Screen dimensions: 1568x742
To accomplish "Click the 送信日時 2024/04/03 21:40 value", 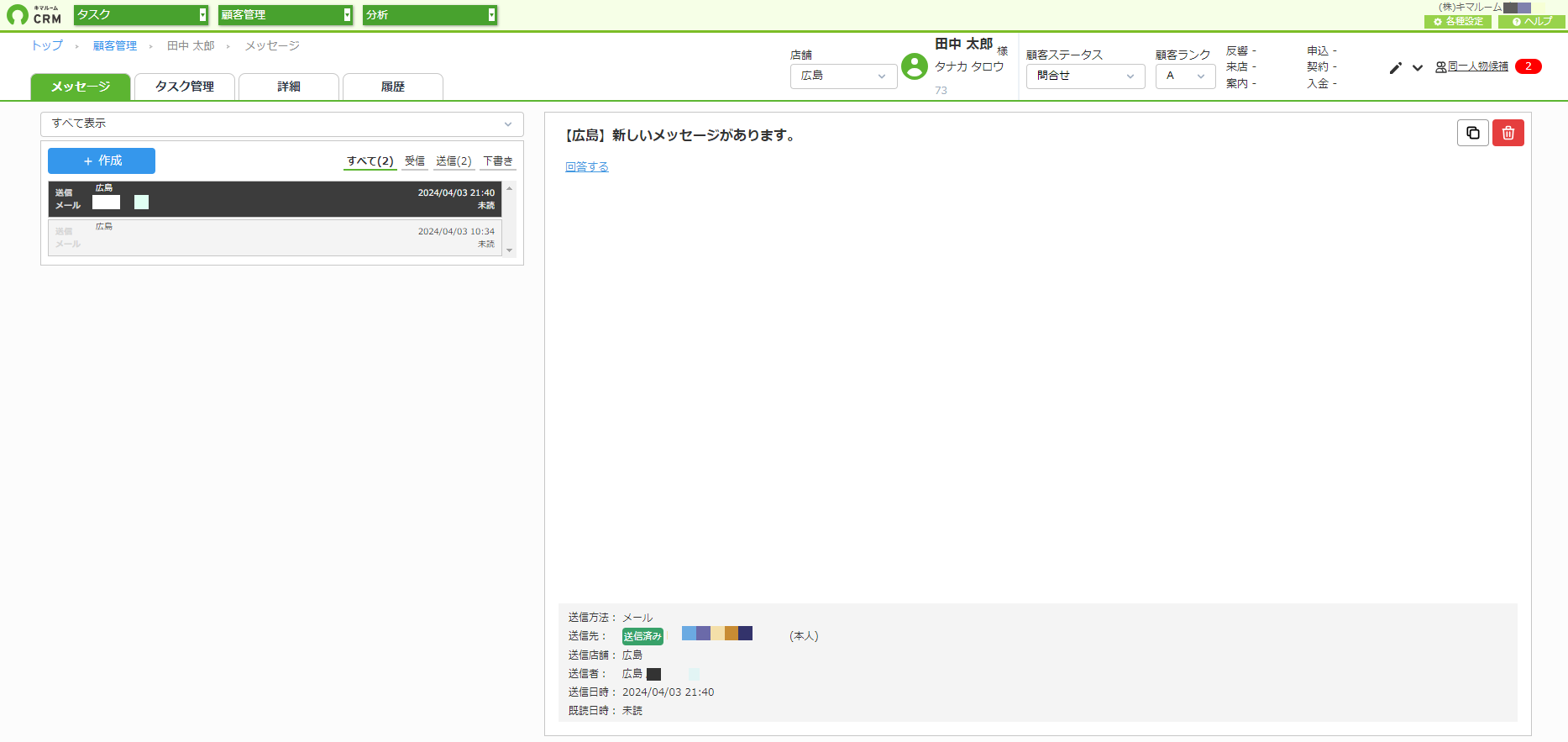I will (669, 692).
